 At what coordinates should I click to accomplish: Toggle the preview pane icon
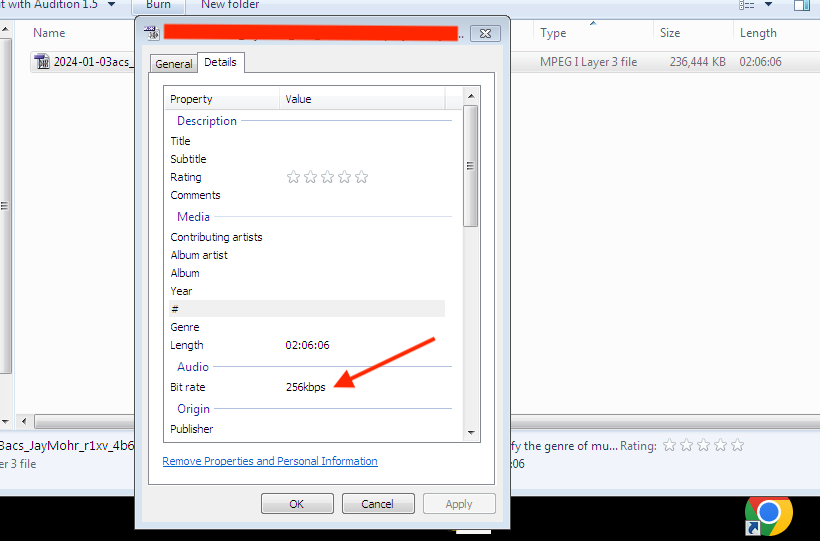(802, 5)
